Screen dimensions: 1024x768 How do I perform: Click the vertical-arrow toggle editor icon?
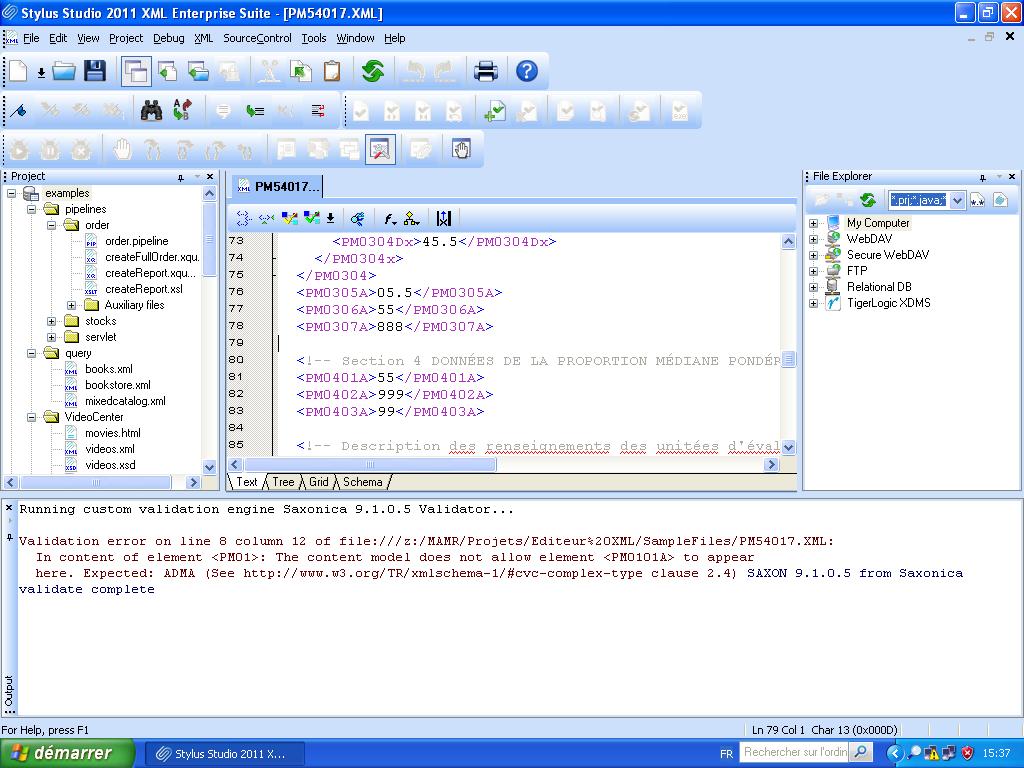[x=443, y=218]
